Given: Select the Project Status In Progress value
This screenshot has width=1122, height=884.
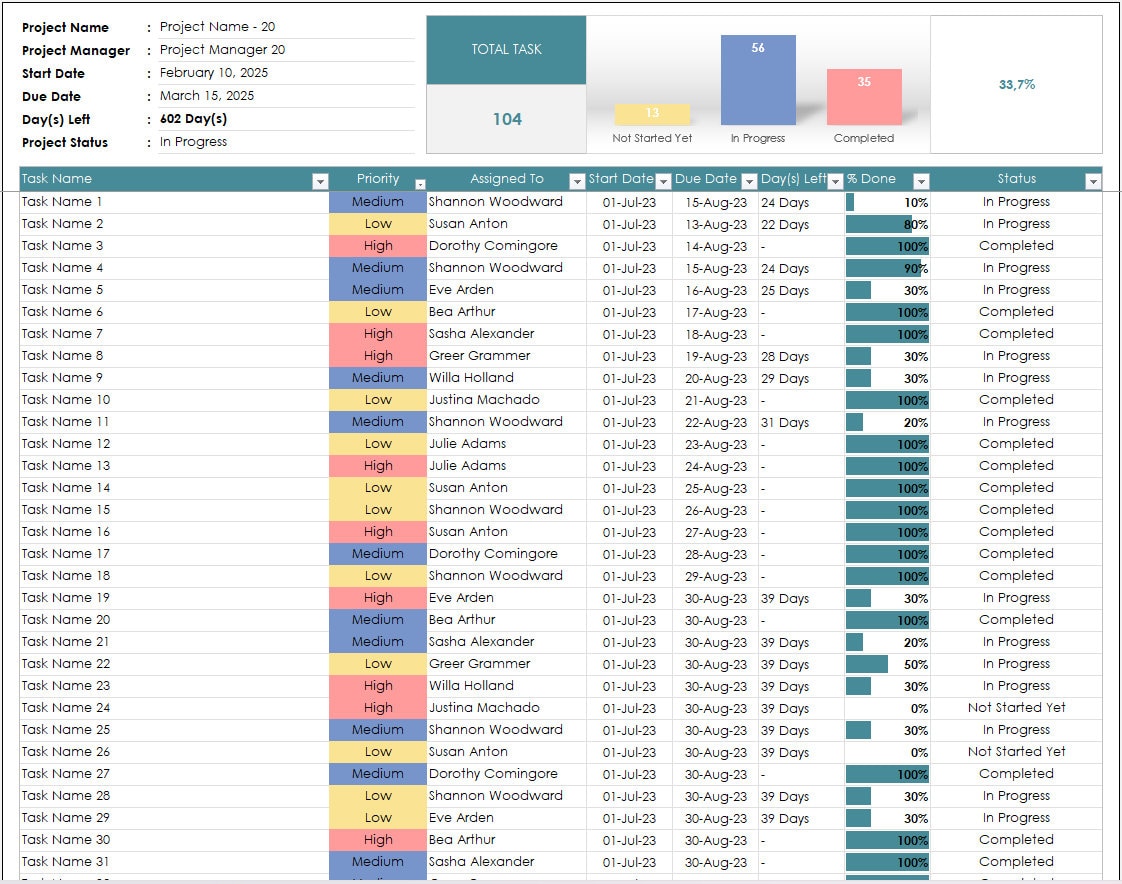Looking at the screenshot, I should coord(286,142).
